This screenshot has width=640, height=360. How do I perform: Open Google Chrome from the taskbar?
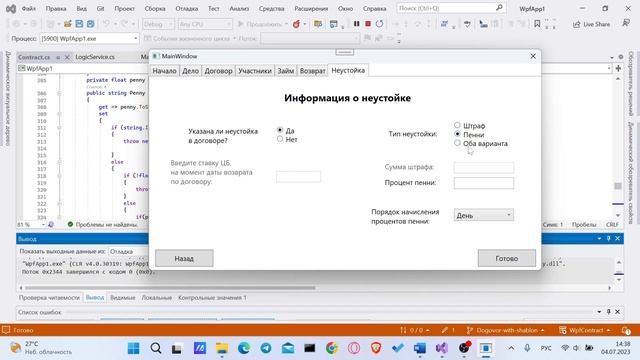(x=332, y=348)
